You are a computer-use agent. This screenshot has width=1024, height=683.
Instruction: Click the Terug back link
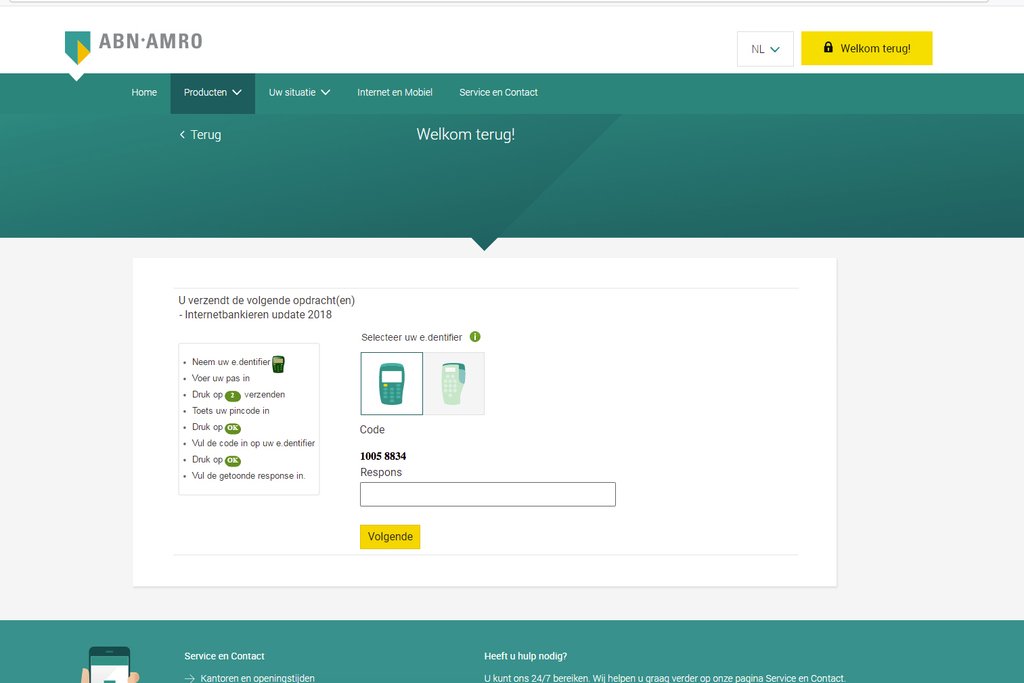tap(200, 135)
